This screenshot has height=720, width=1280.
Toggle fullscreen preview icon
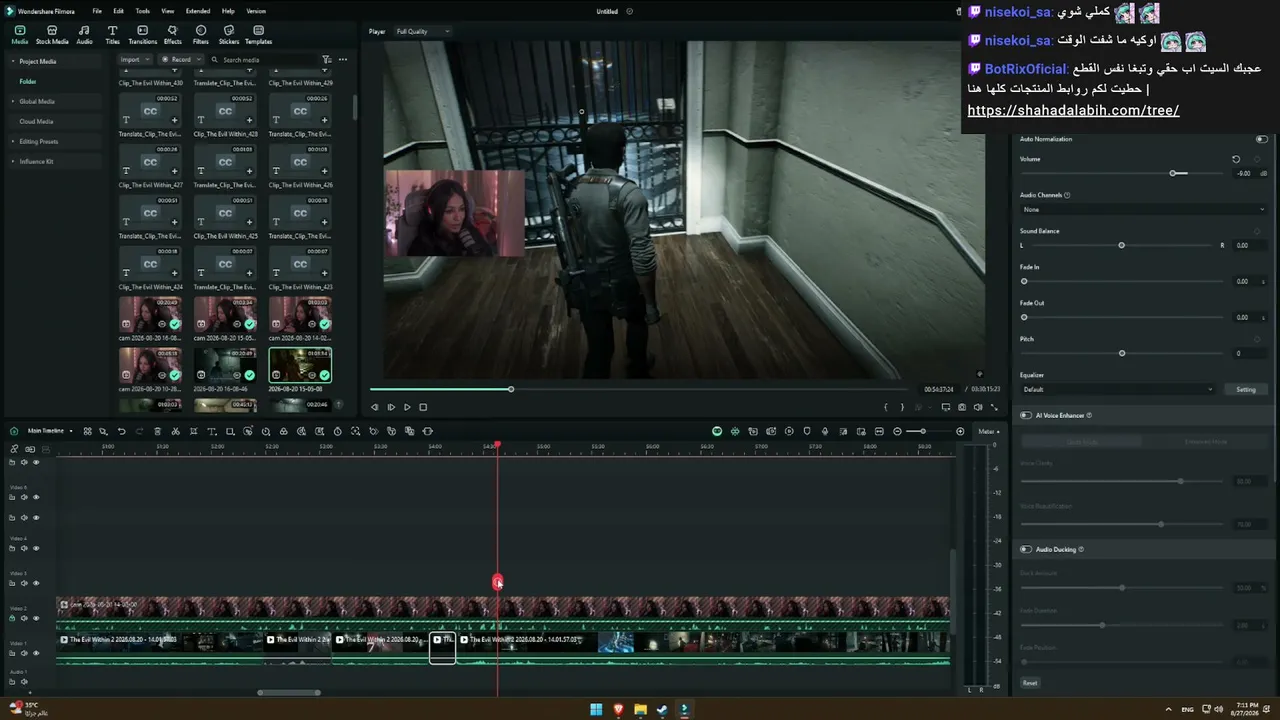994,407
